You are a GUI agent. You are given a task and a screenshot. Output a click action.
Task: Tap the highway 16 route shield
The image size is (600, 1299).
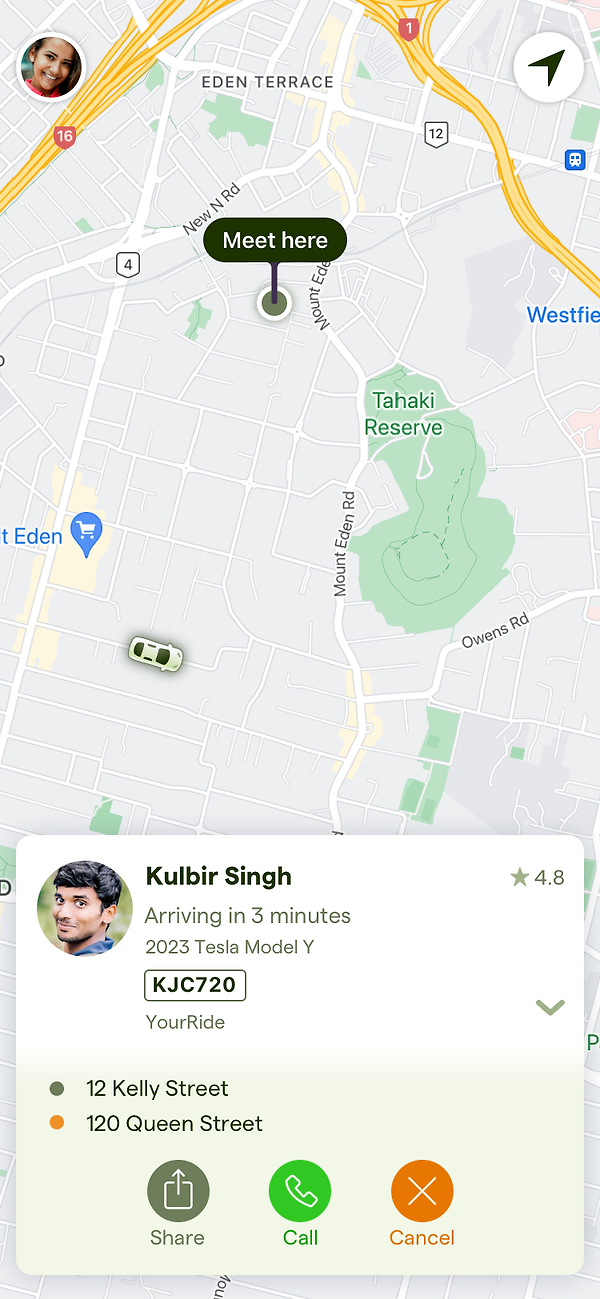pyautogui.click(x=65, y=137)
